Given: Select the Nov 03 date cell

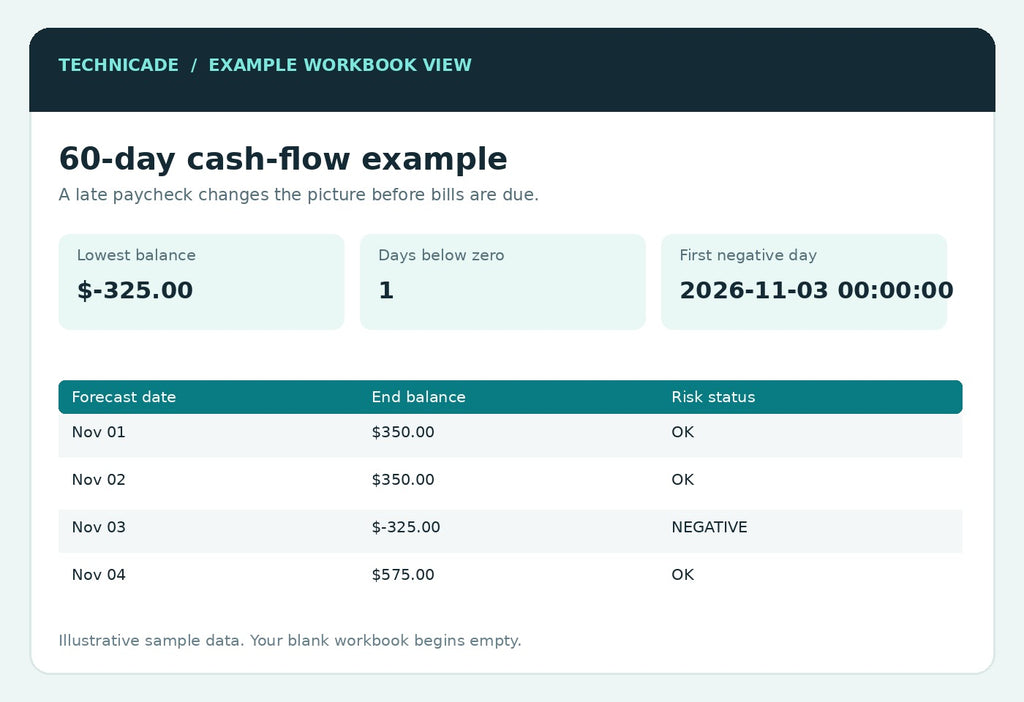Looking at the screenshot, I should point(99,528).
